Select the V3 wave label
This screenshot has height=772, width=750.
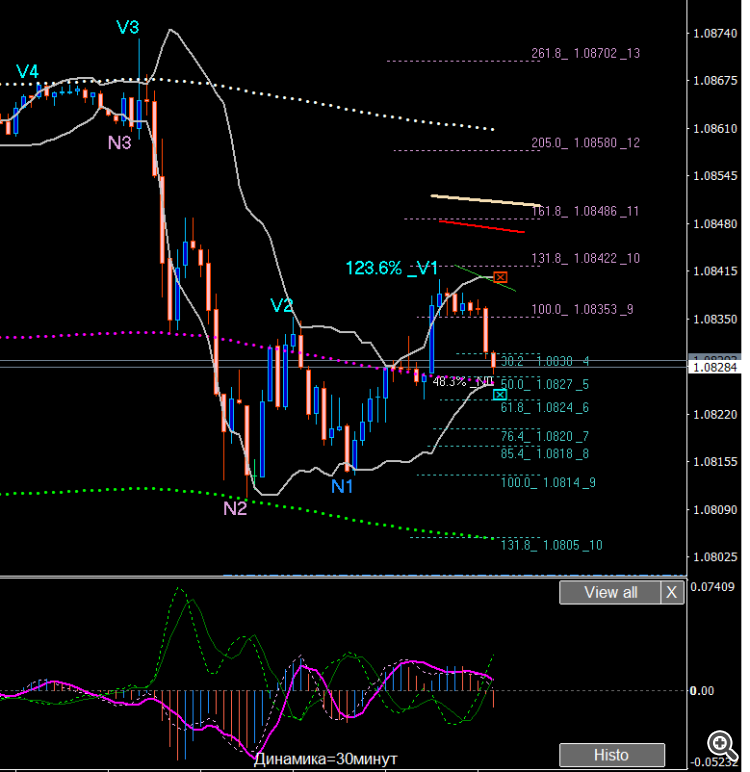128,27
